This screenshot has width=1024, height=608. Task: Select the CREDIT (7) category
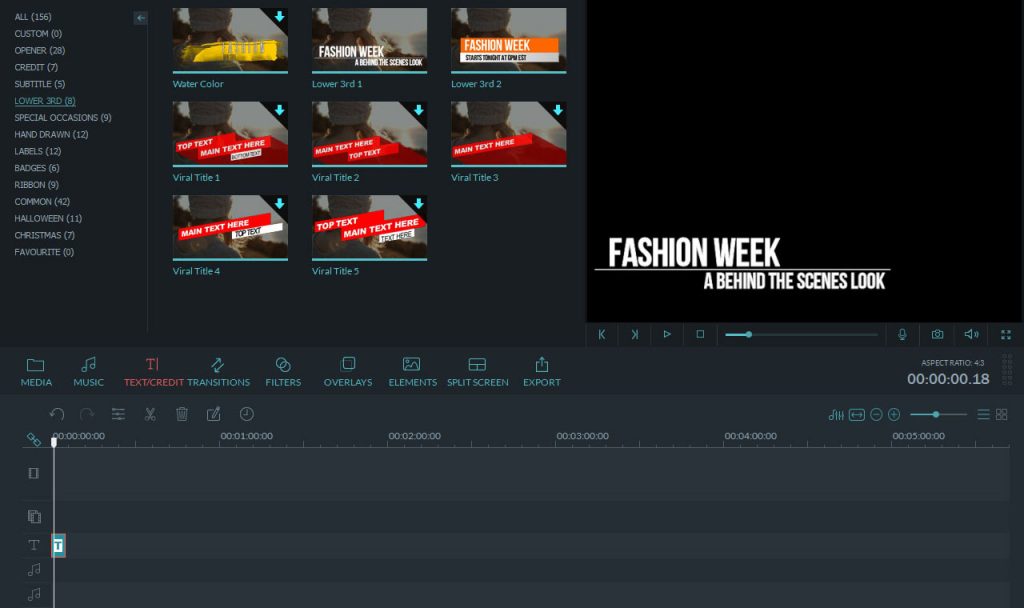[x=36, y=67]
